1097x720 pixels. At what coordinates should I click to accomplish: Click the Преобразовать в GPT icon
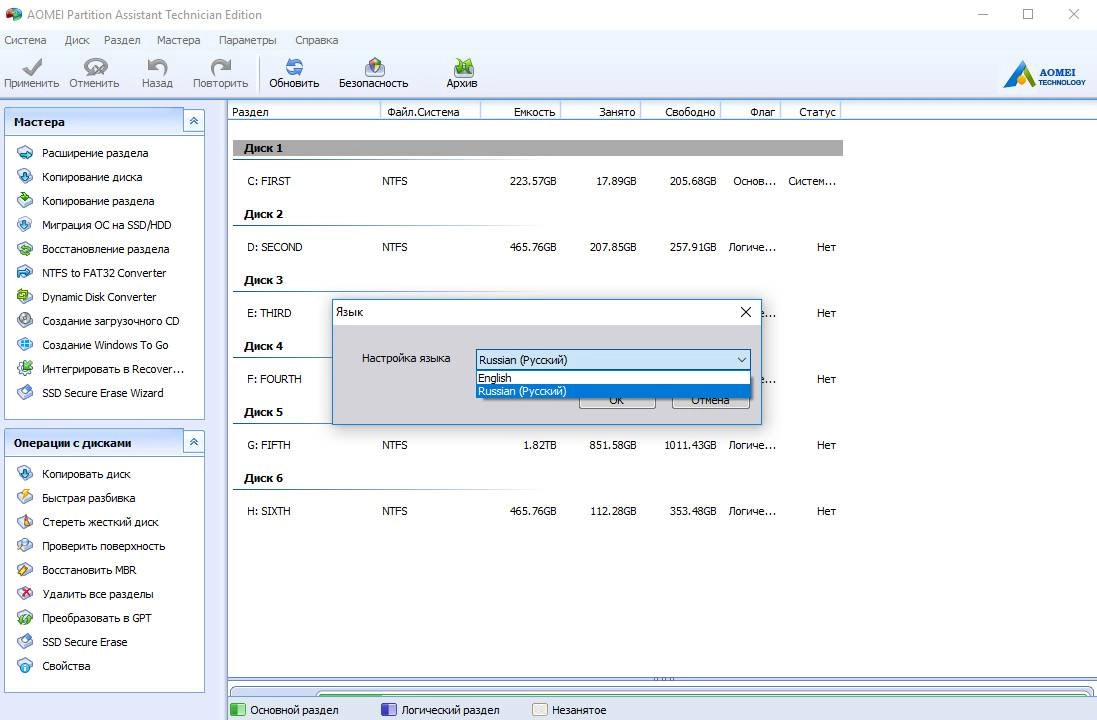(25, 618)
